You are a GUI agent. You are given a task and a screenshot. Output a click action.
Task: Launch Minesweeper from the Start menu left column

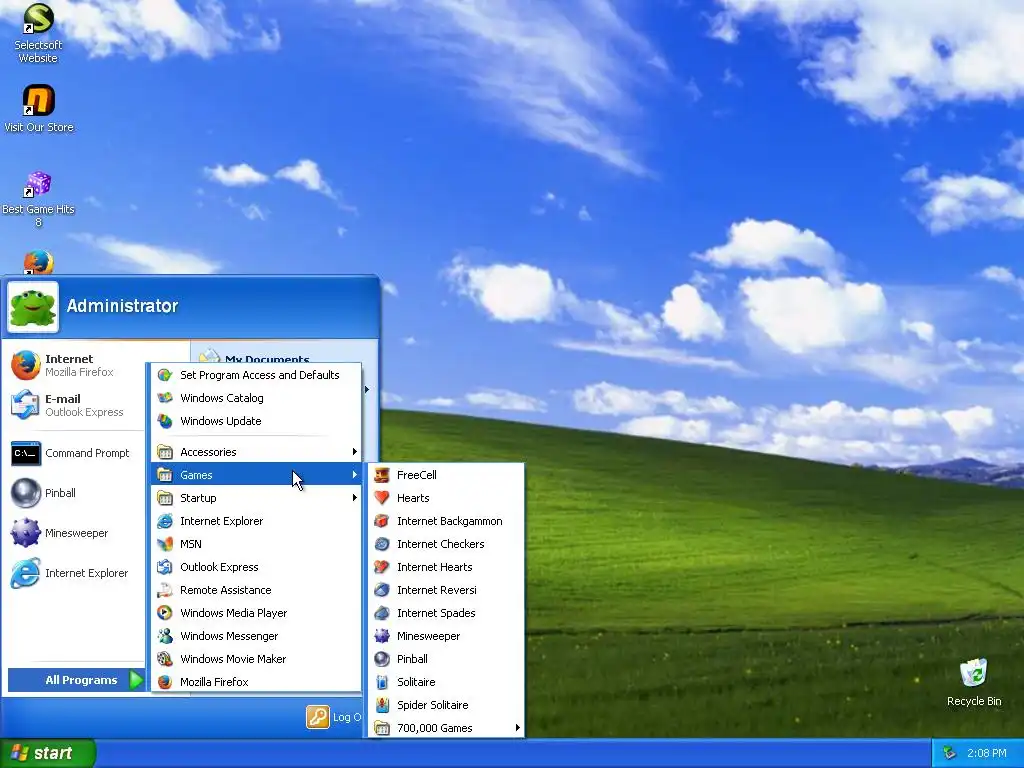73,533
